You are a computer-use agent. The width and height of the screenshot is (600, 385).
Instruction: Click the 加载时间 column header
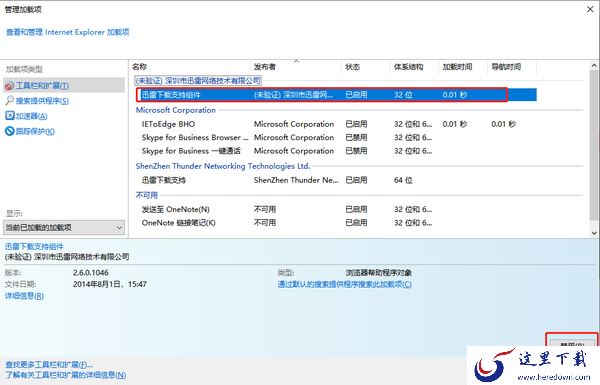point(457,67)
